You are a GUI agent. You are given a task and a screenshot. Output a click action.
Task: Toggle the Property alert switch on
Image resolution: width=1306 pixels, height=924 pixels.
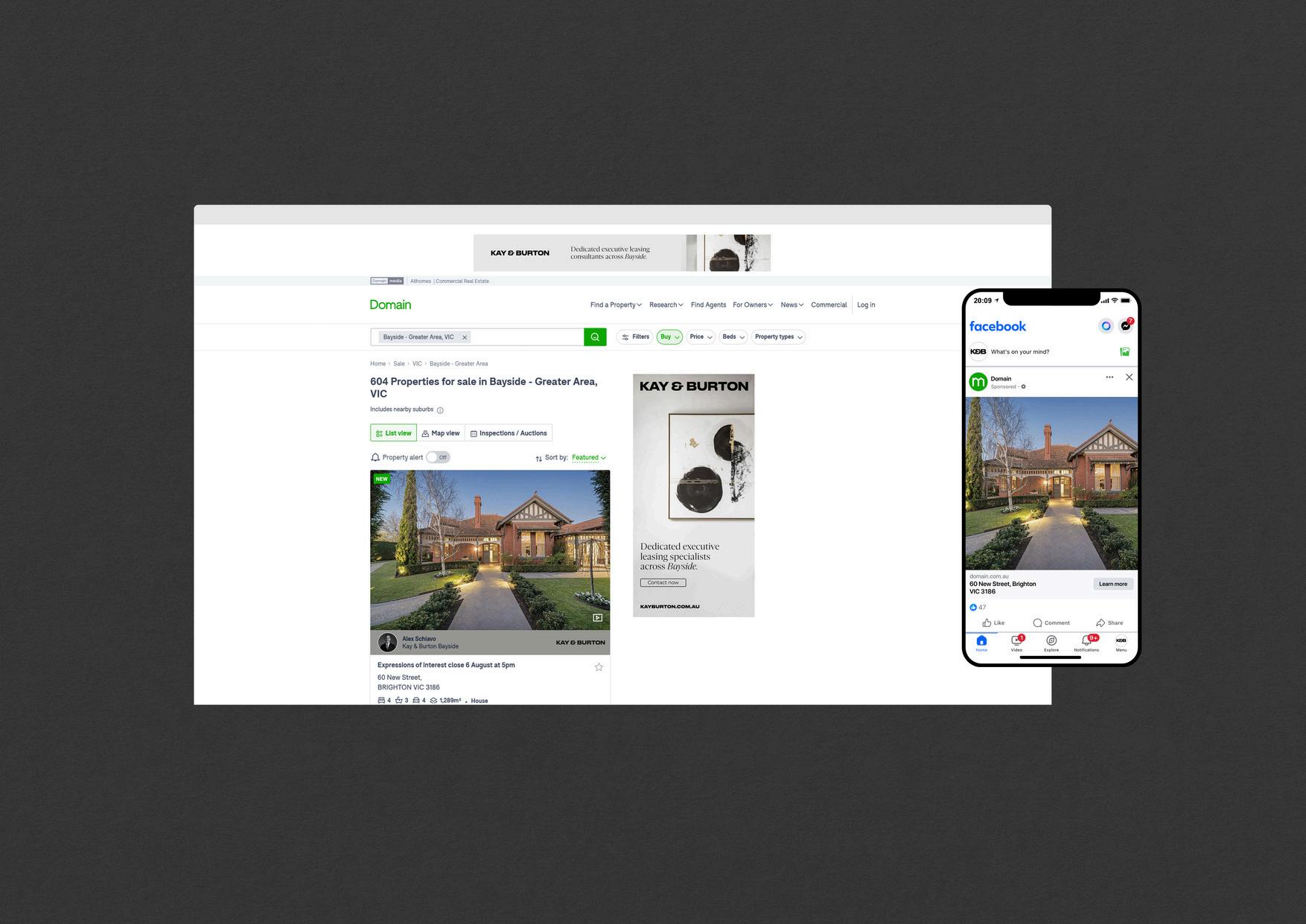point(438,457)
